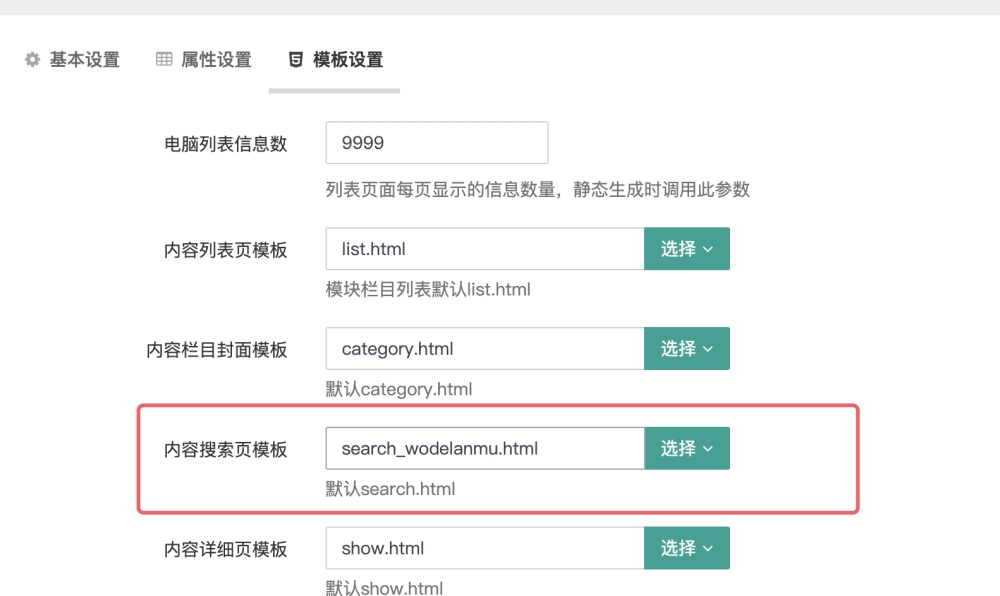Viewport: 1000px width, 596px height.
Task: Open 选择 dropdown for list.html template
Action: pyautogui.click(x=687, y=249)
